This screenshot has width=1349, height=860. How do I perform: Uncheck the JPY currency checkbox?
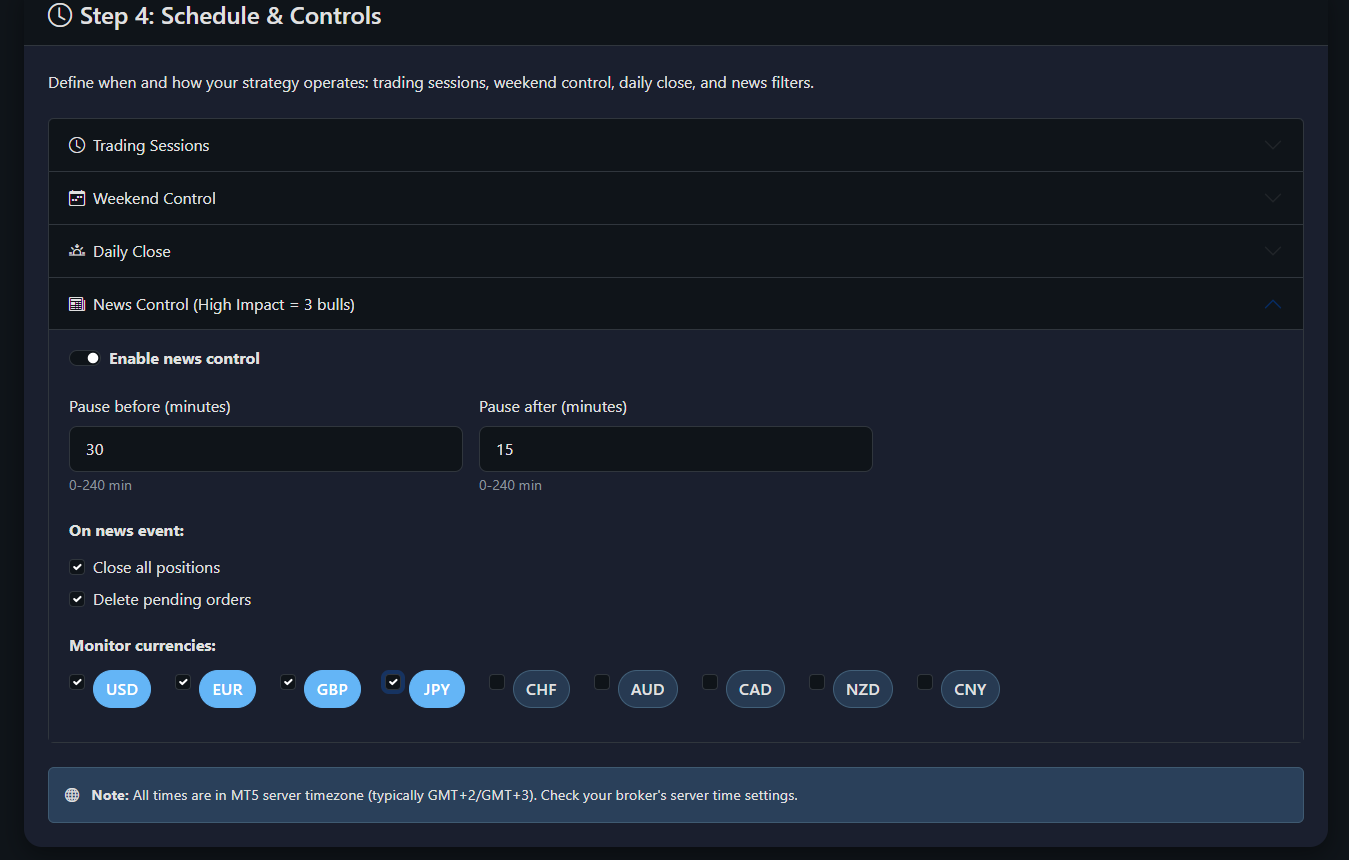coord(393,682)
